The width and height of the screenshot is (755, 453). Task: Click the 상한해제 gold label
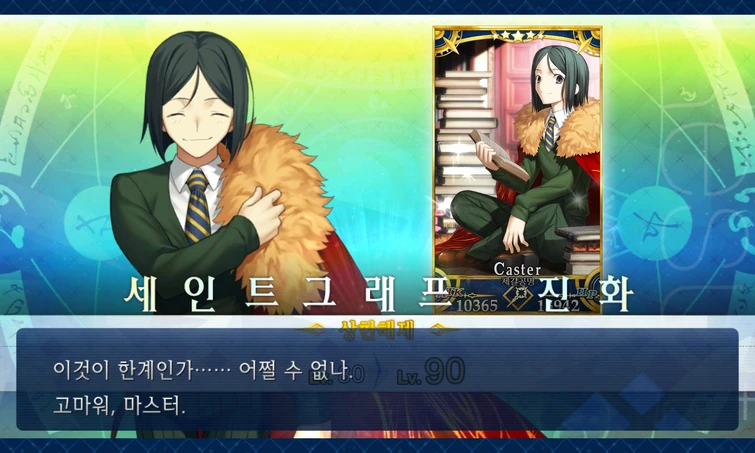click(x=377, y=330)
